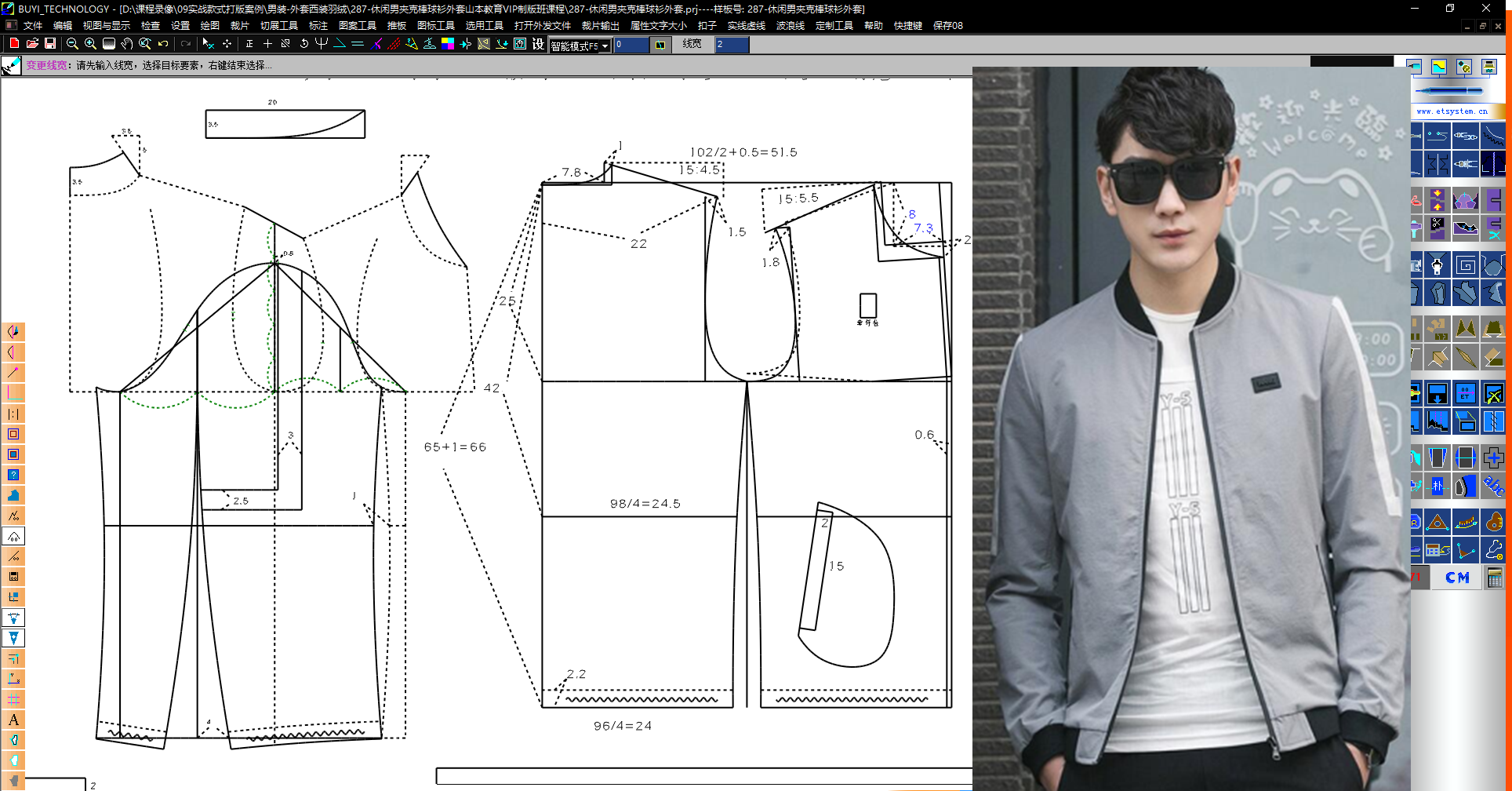
Task: Click the input field showing 0
Action: pos(631,45)
